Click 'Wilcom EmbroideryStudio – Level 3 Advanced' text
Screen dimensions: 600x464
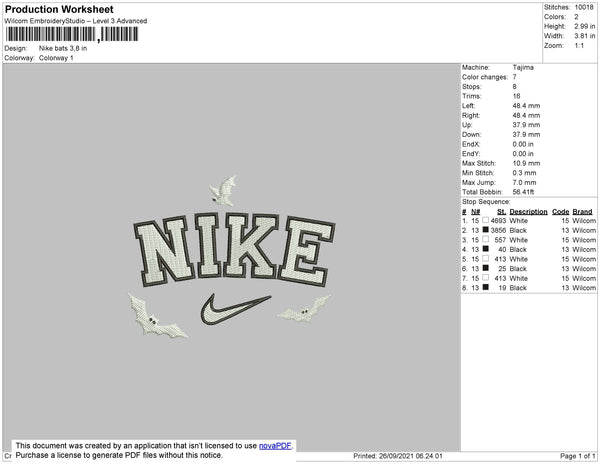(x=76, y=21)
